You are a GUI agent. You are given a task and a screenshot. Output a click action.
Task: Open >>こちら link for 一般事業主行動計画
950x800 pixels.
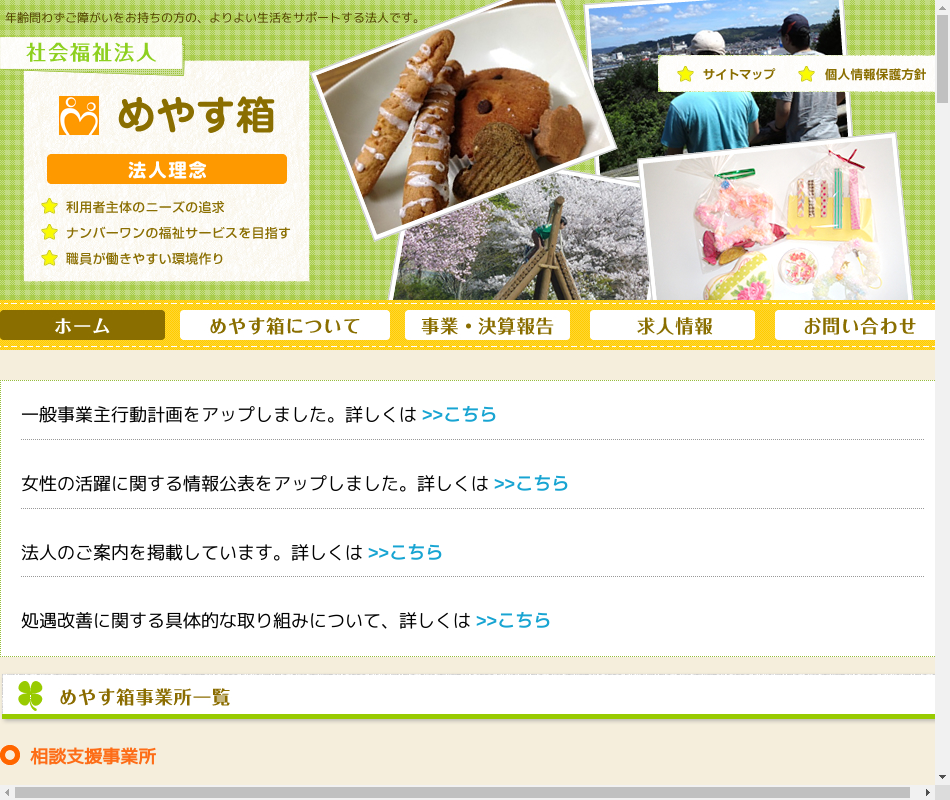[x=459, y=415]
